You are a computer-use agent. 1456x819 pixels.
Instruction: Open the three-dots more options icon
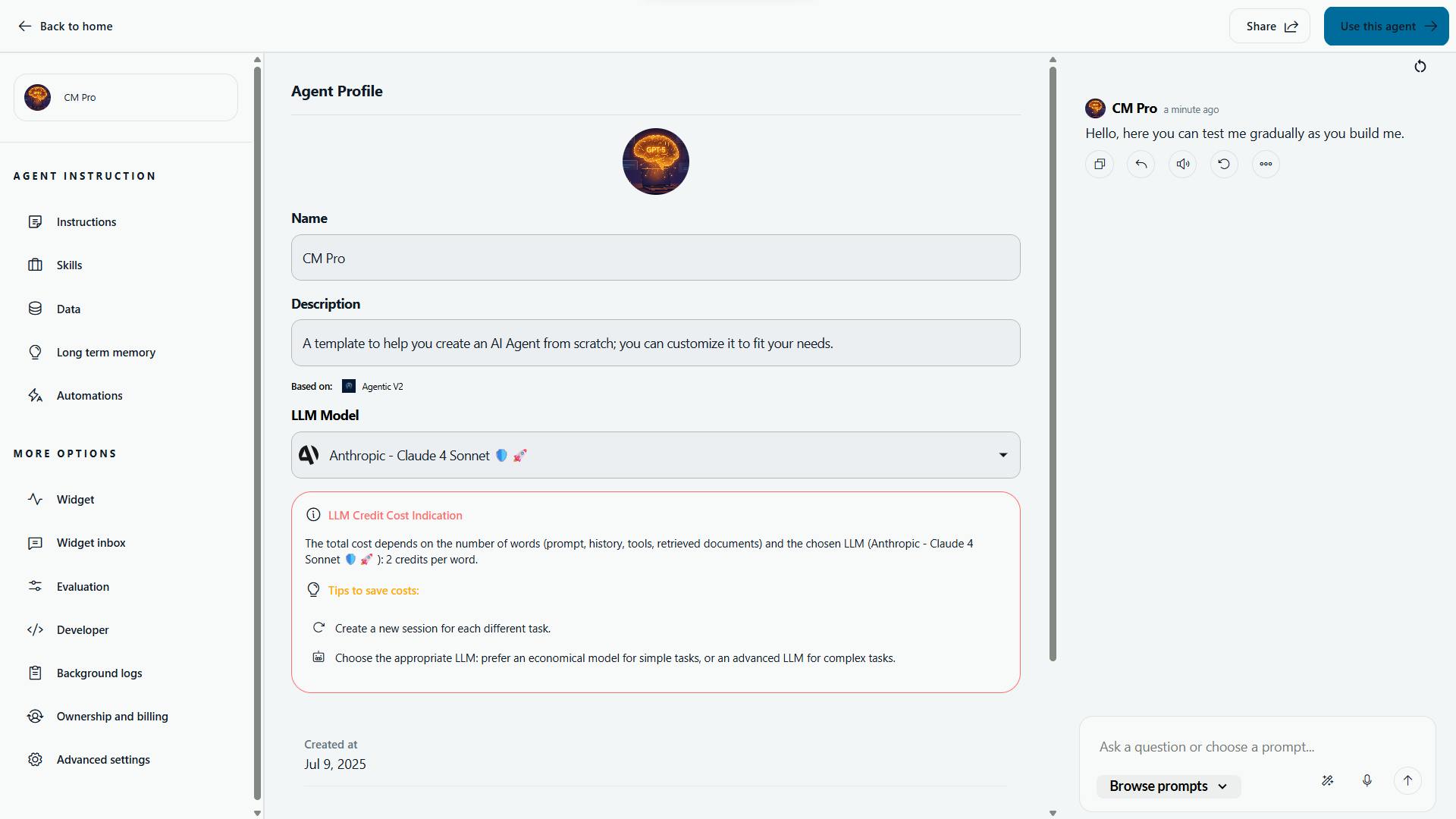(x=1266, y=164)
